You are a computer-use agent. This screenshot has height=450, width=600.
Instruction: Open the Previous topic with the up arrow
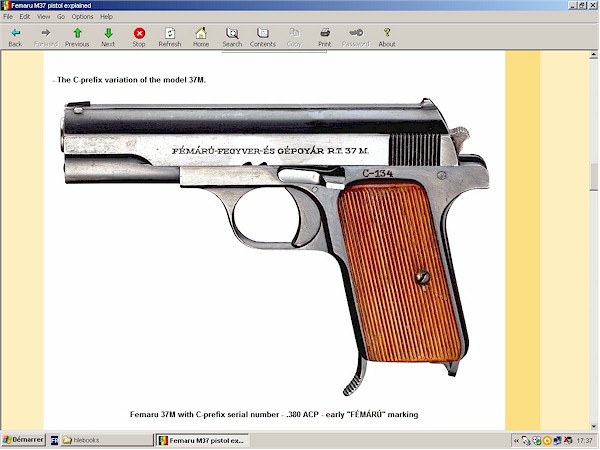pyautogui.click(x=77, y=37)
